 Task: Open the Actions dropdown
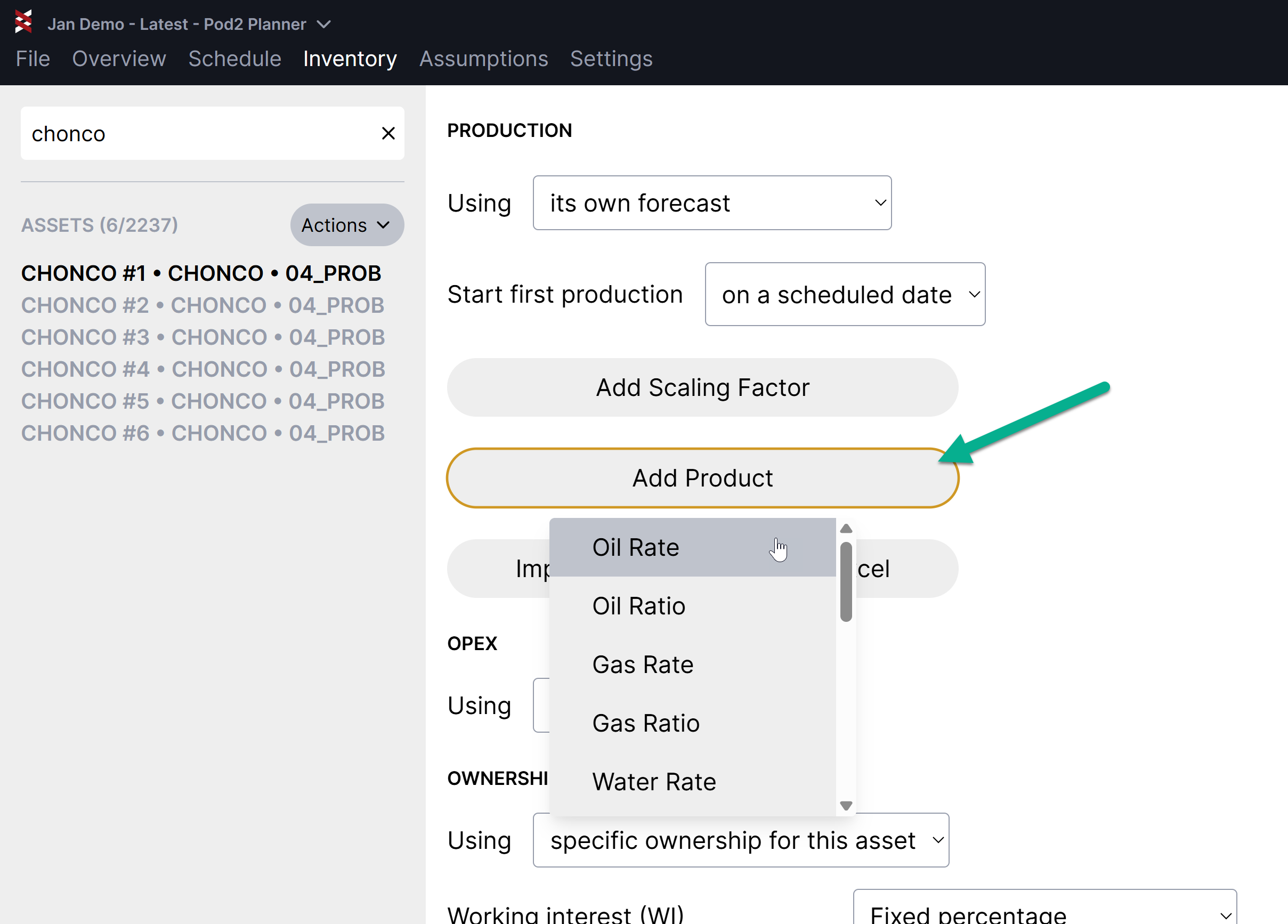(346, 225)
